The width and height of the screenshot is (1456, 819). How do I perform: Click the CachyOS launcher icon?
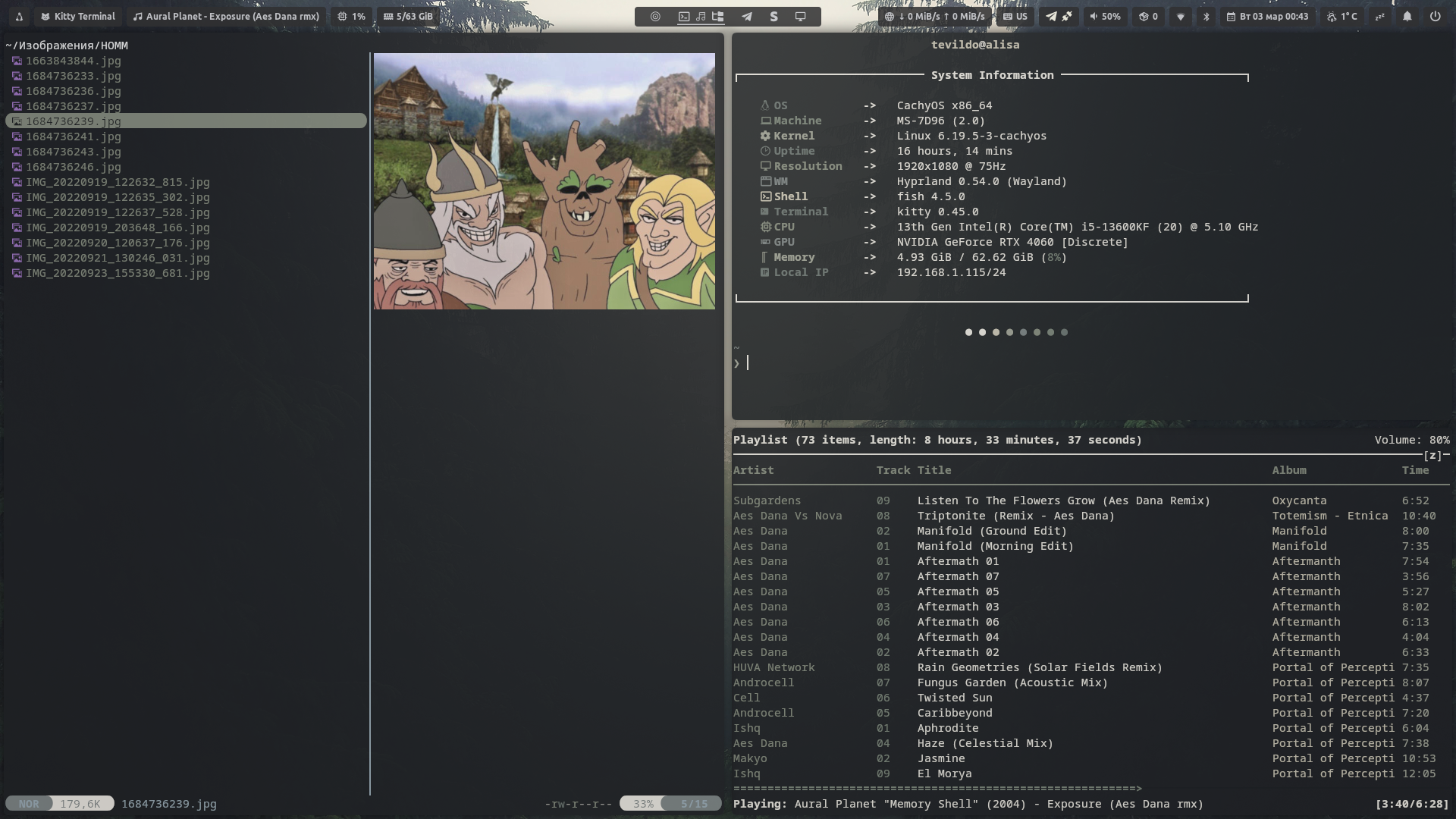[x=19, y=16]
